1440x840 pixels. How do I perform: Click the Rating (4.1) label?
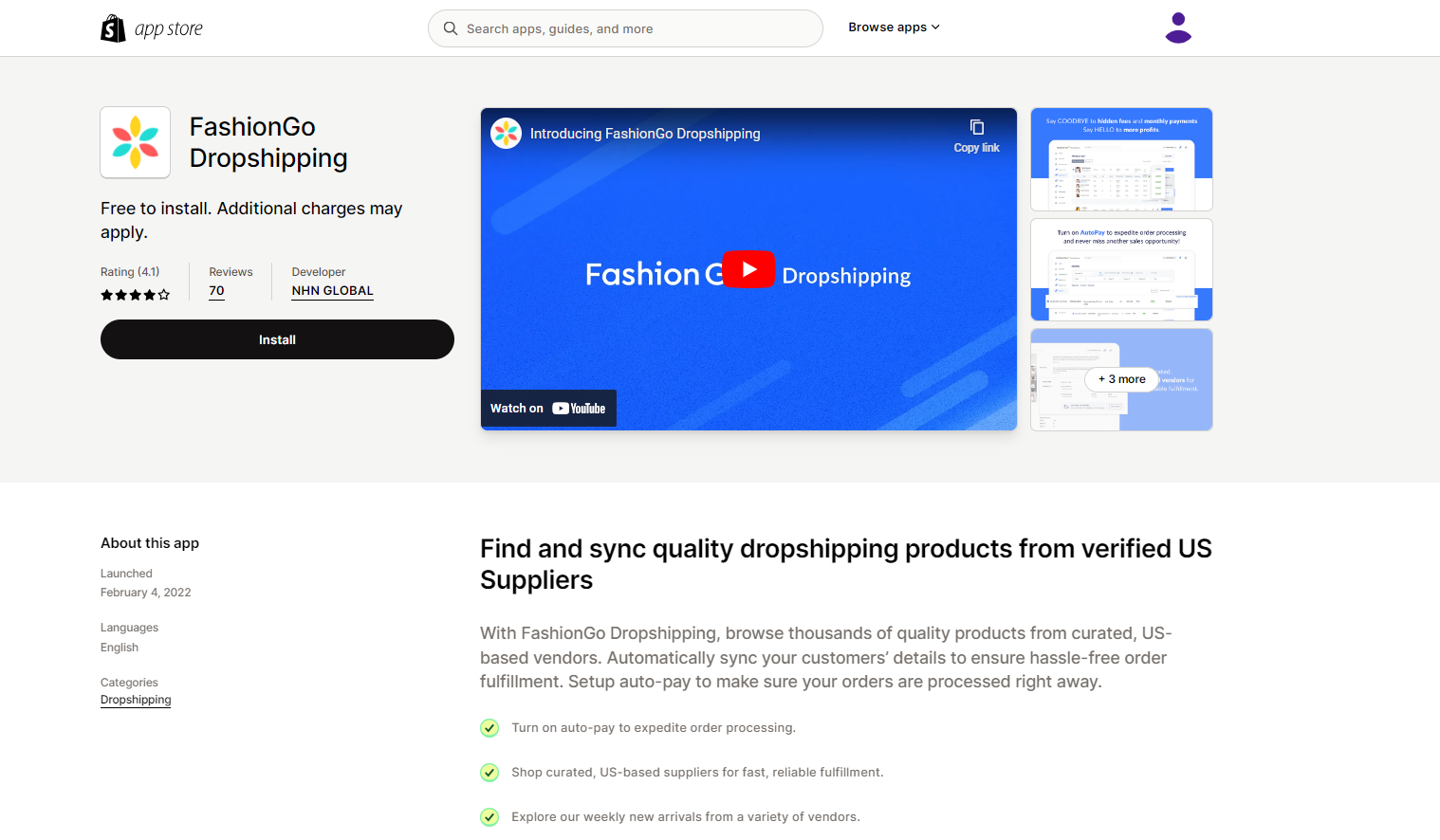click(130, 272)
